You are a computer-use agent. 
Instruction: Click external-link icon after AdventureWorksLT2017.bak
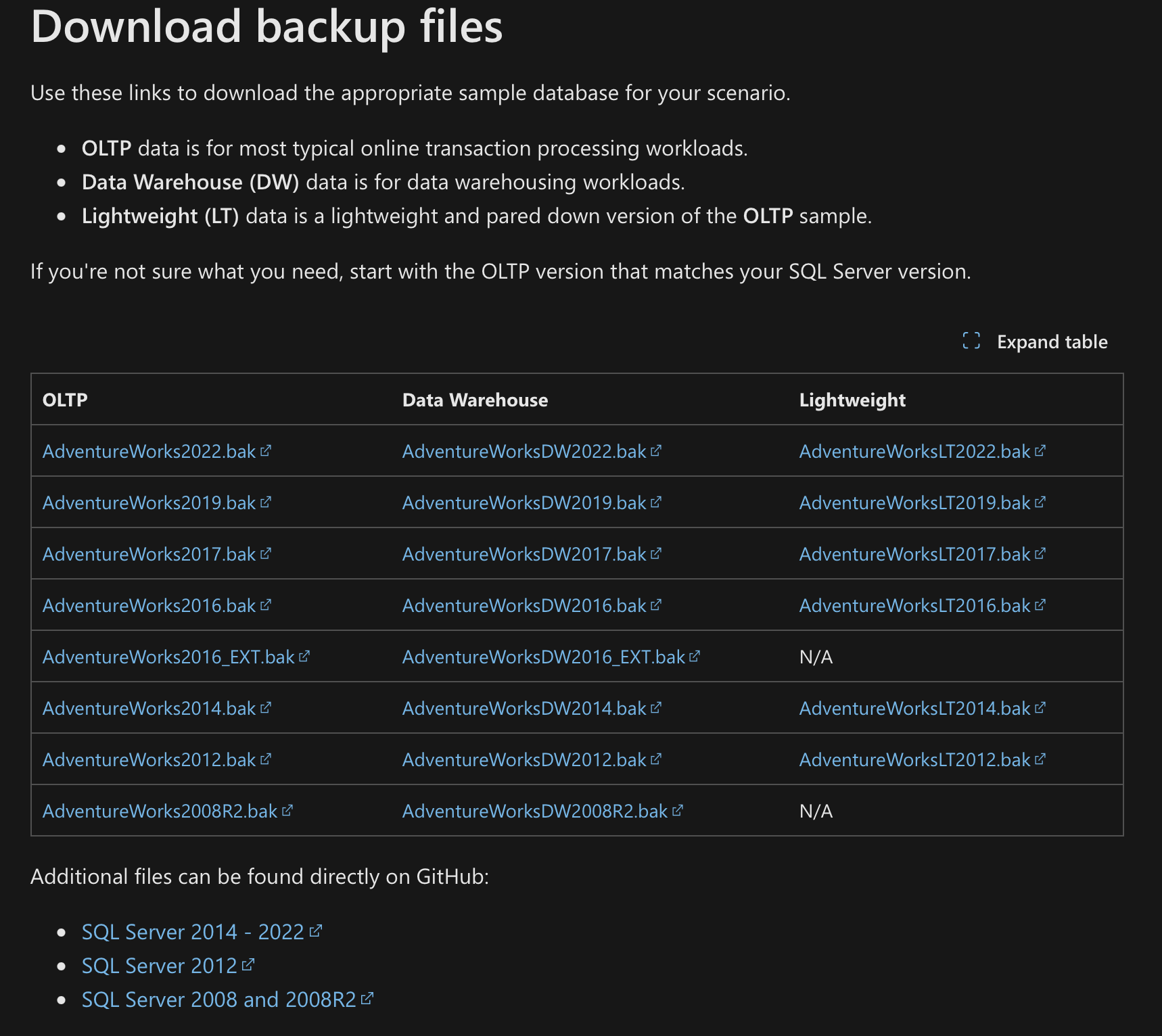click(1040, 553)
